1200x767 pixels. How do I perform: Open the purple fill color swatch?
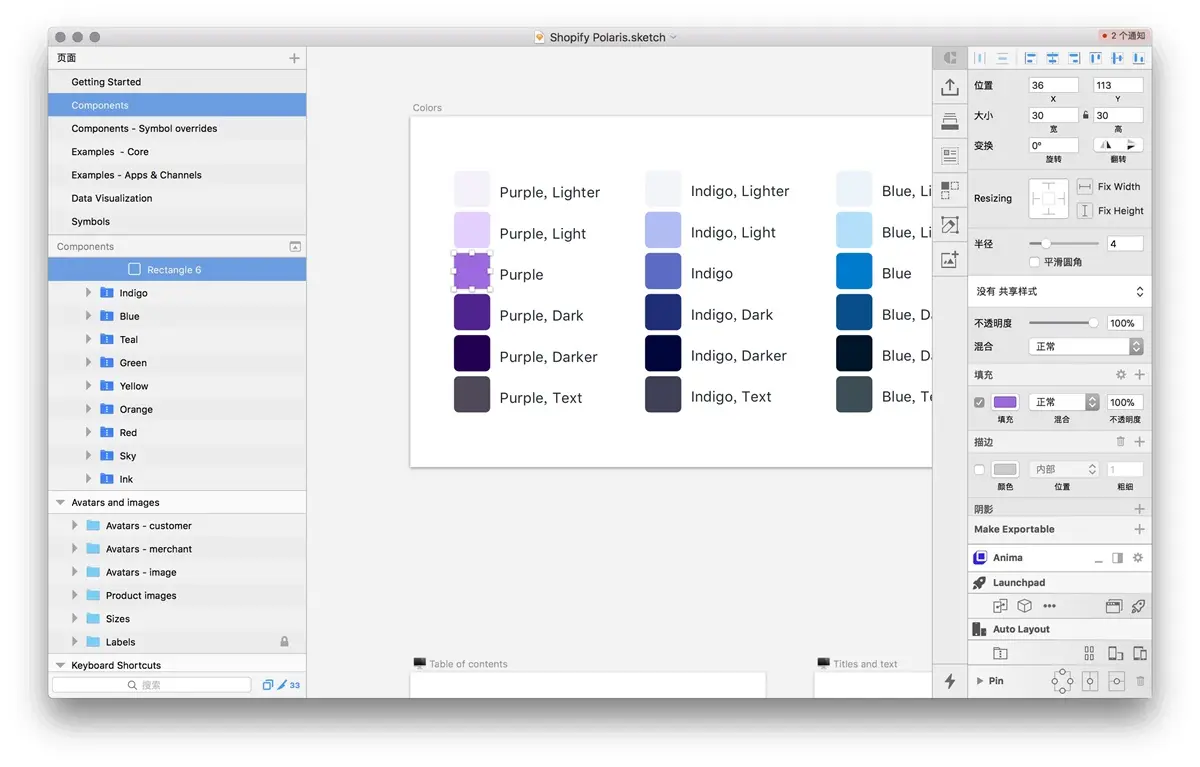coord(1005,402)
